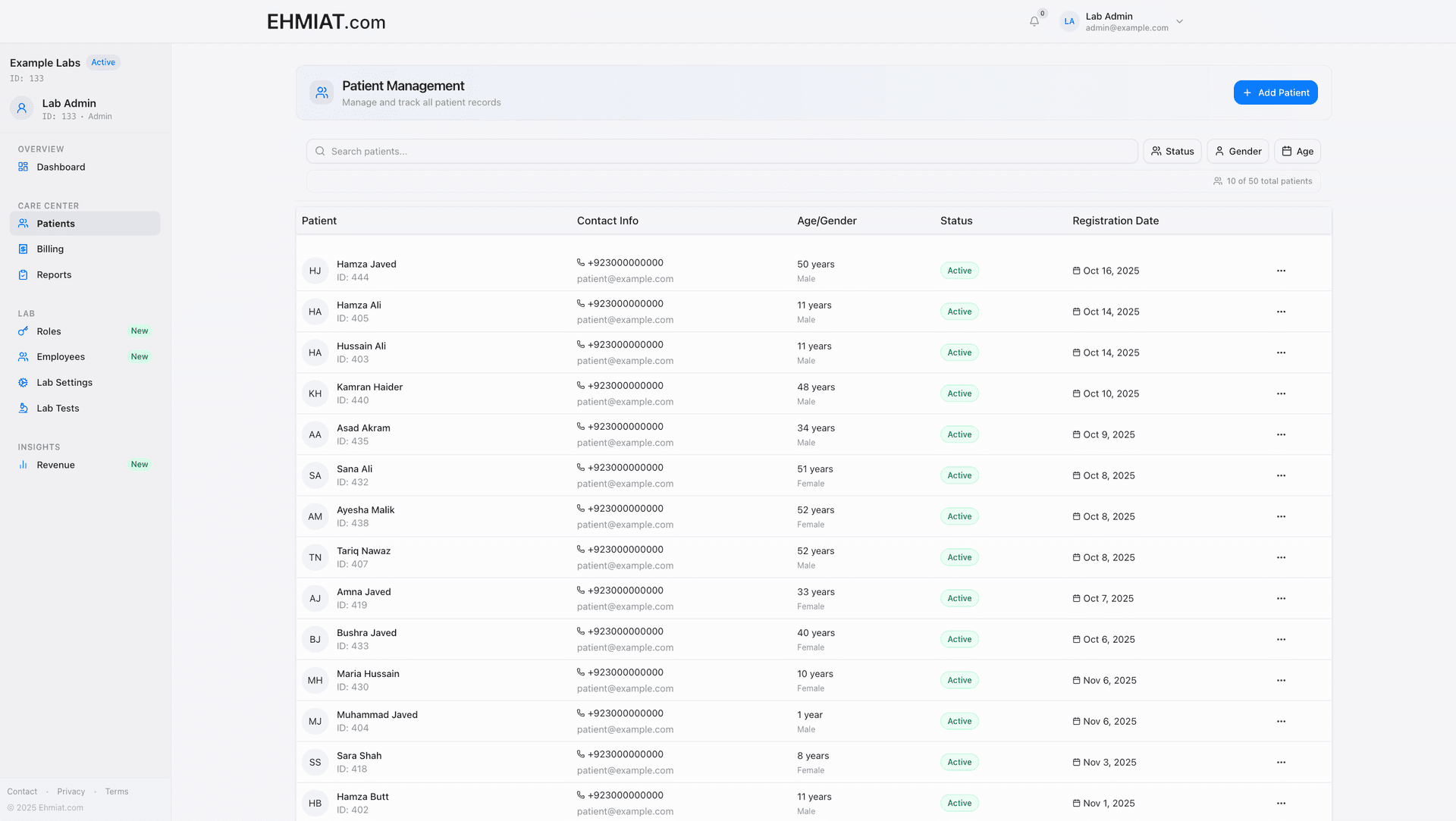Open the Gender filter dropdown
The image size is (1456, 821).
[x=1238, y=152]
